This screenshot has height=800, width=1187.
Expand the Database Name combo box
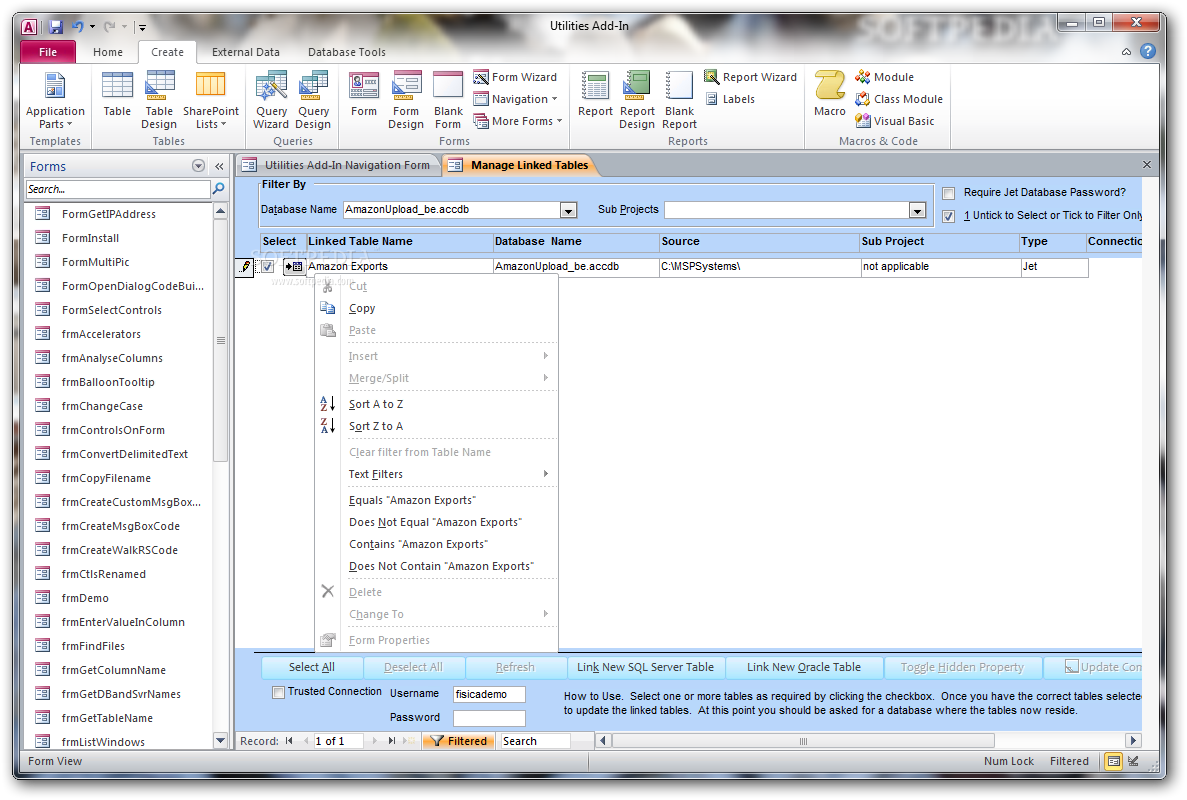[x=569, y=210]
